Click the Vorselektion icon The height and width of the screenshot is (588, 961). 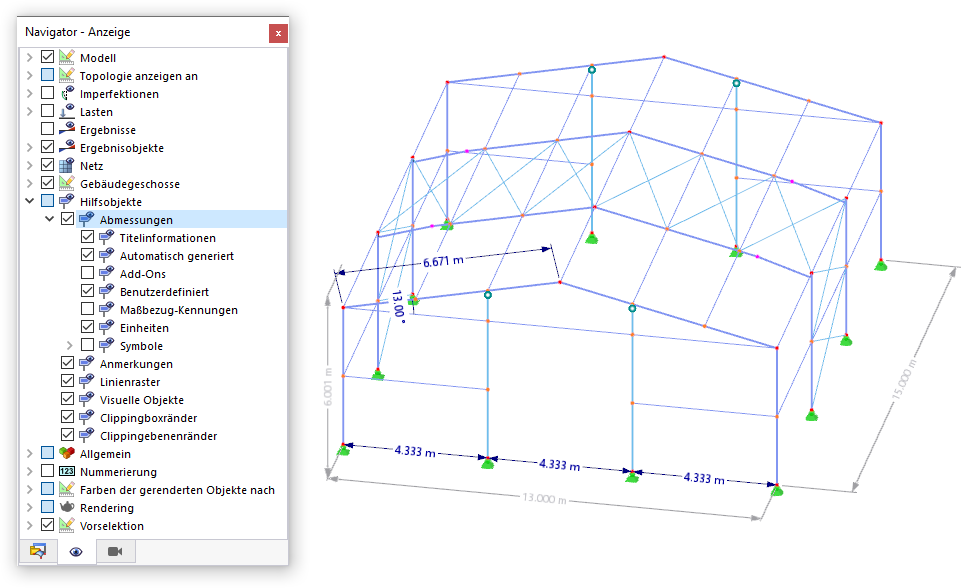[67, 525]
